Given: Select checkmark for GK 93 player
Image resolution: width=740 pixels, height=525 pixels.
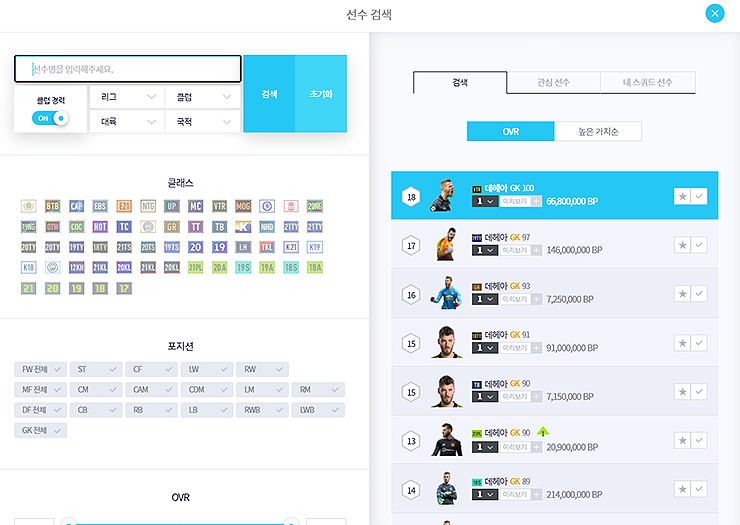Looking at the screenshot, I should 699,294.
